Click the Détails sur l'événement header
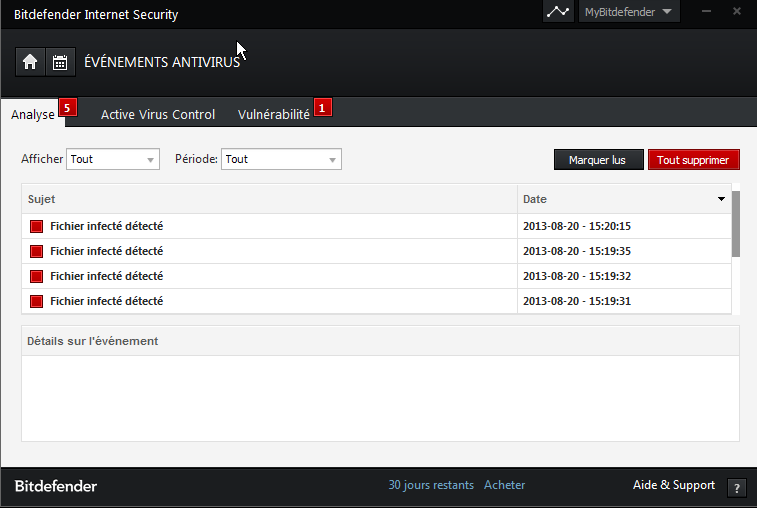The image size is (757, 508). pyautogui.click(x=380, y=341)
